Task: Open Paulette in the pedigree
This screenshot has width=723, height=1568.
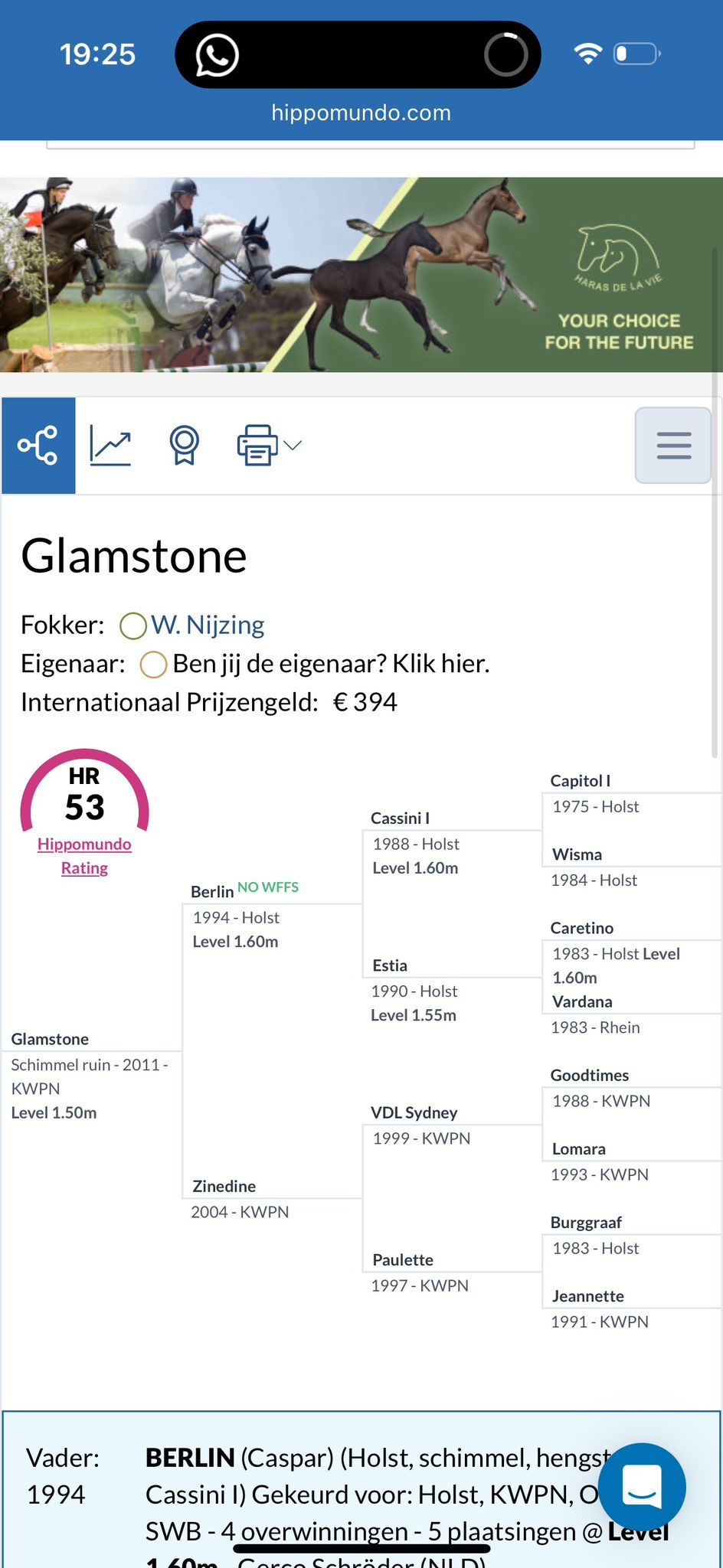Action: click(403, 1259)
